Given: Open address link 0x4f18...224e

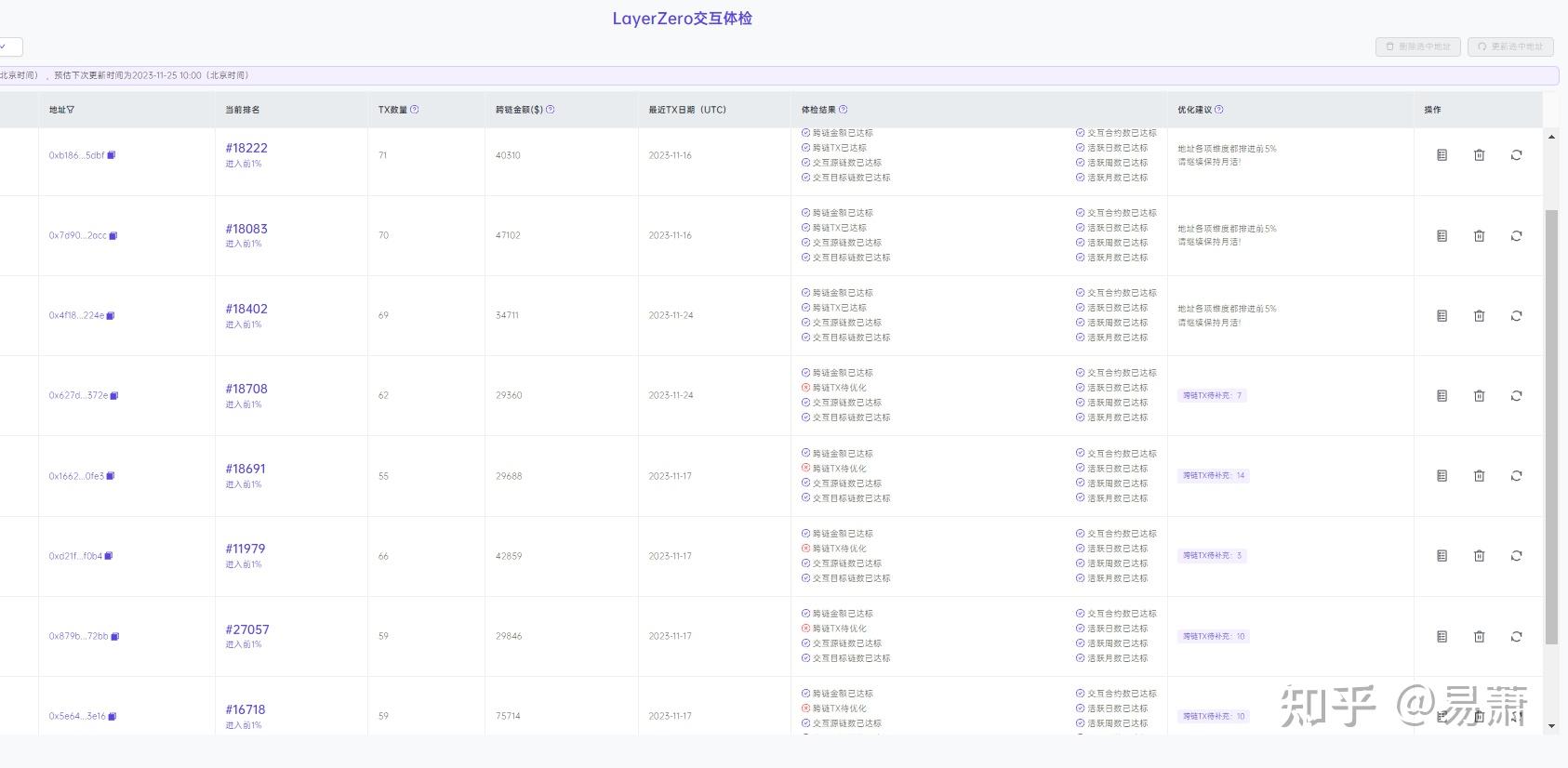Looking at the screenshot, I should 76,315.
